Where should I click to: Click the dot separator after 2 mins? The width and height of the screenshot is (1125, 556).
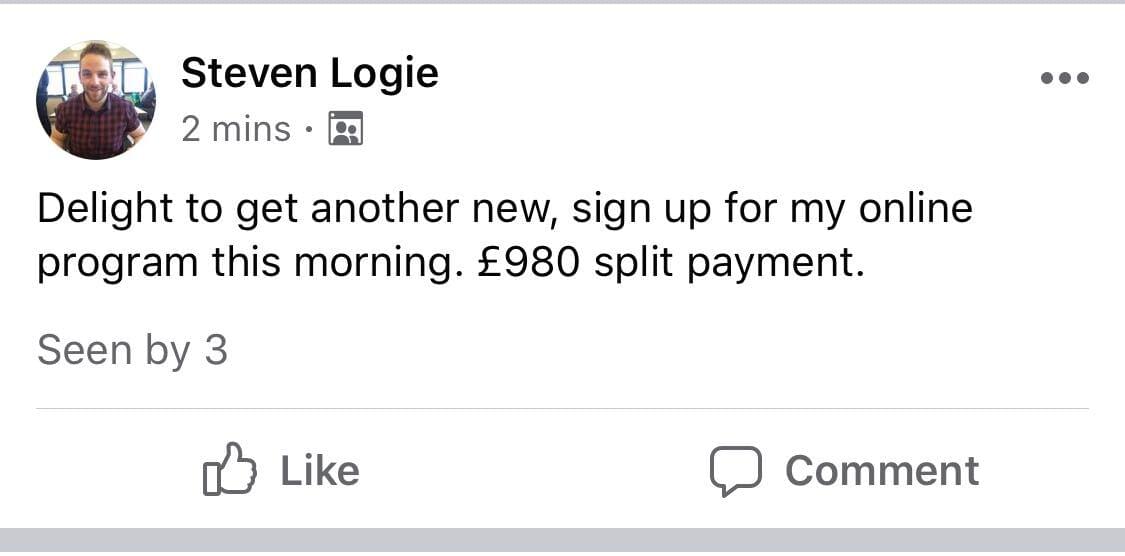click(310, 130)
